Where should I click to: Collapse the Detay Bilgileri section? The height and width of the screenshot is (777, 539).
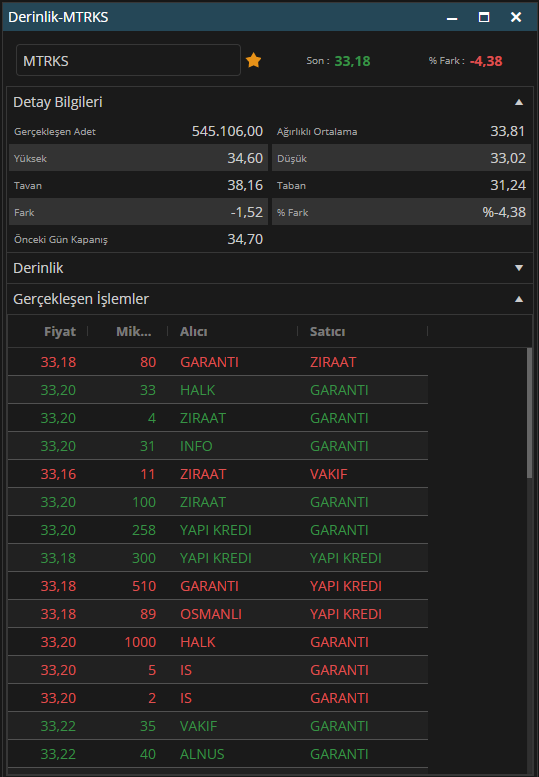[519, 102]
